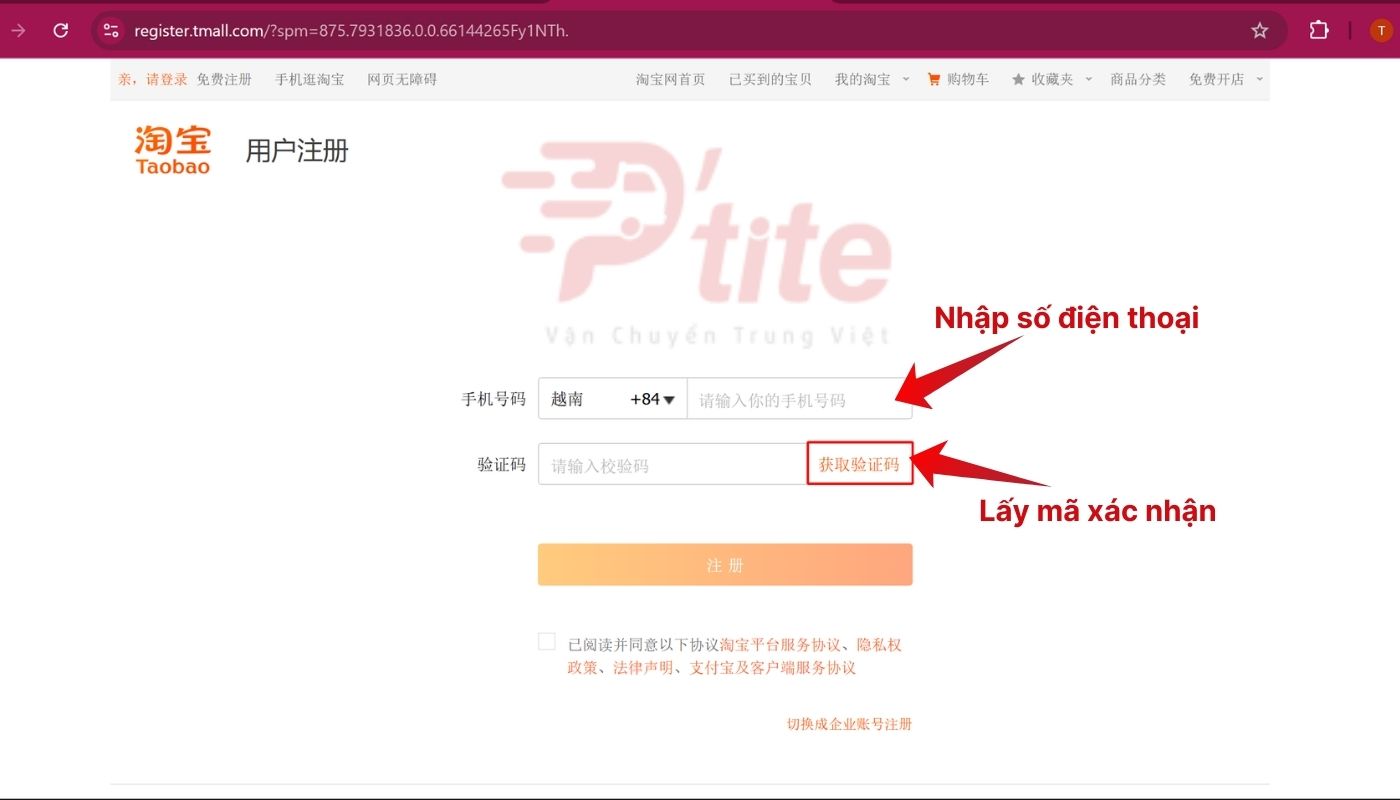The image size is (1400, 800).
Task: Open 淘宝网首页 in top navigation
Action: click(x=670, y=79)
